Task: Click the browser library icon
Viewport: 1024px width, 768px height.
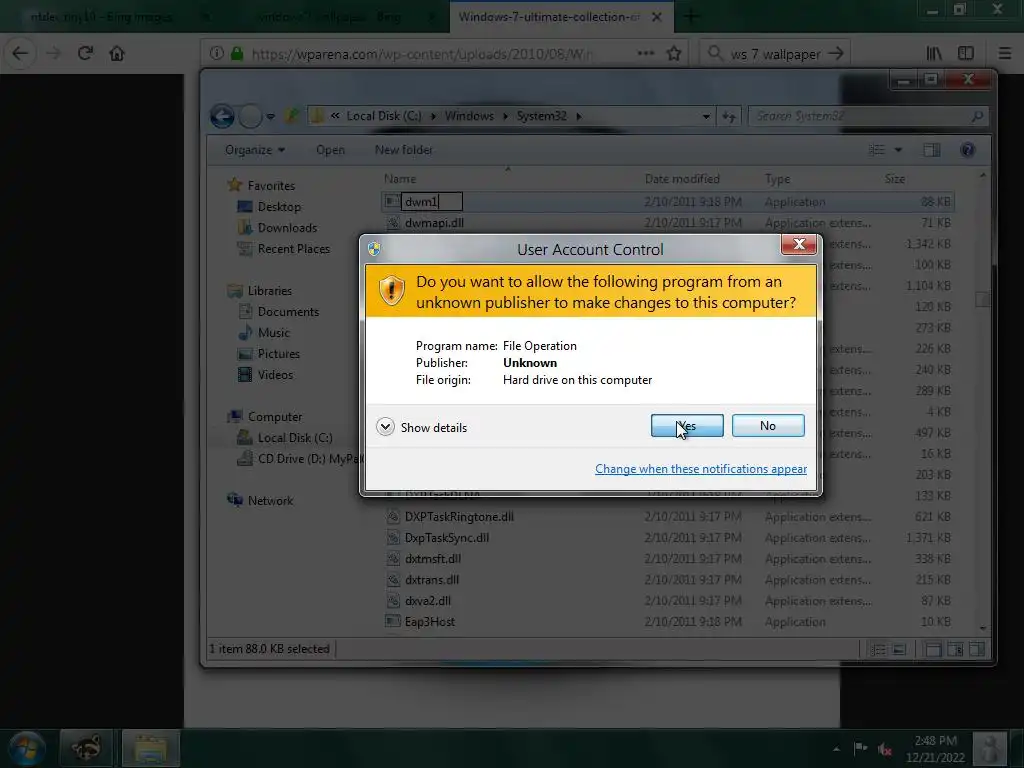Action: [935, 54]
